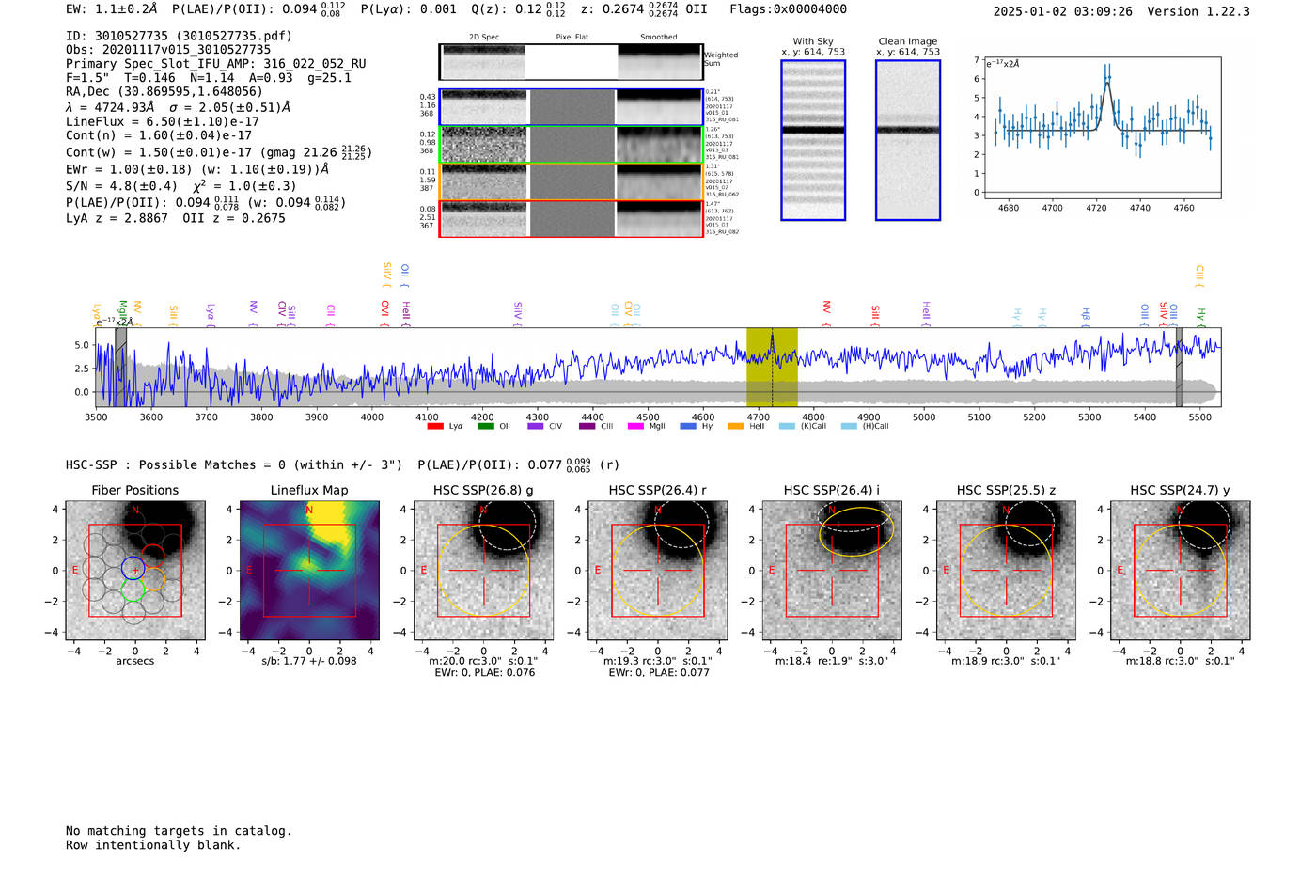Image resolution: width=1316 pixels, height=896 pixels.
Task: Click the yellow highlighted emission line region
Action: pyautogui.click(x=772, y=367)
